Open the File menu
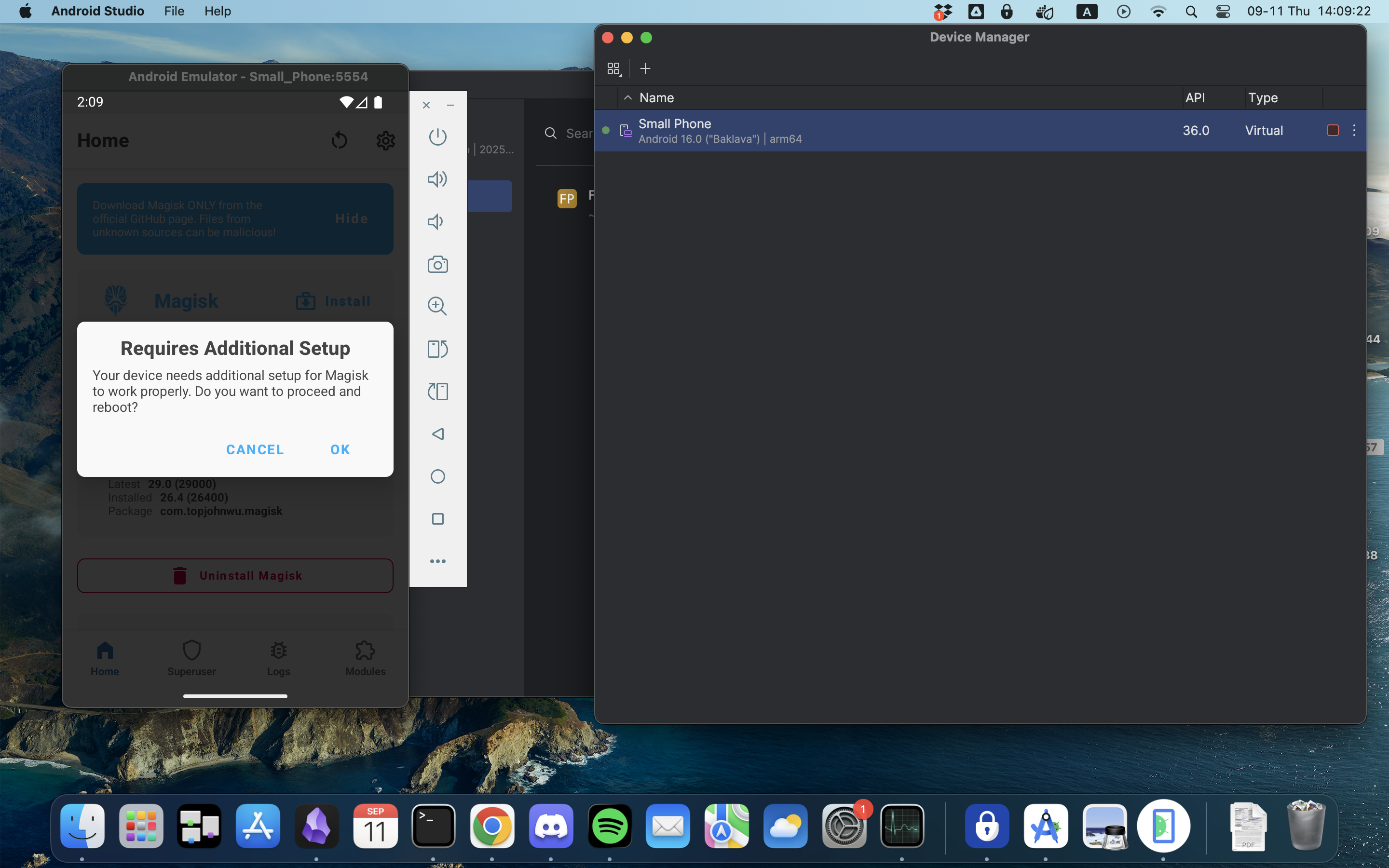The image size is (1389, 868). pos(174,11)
